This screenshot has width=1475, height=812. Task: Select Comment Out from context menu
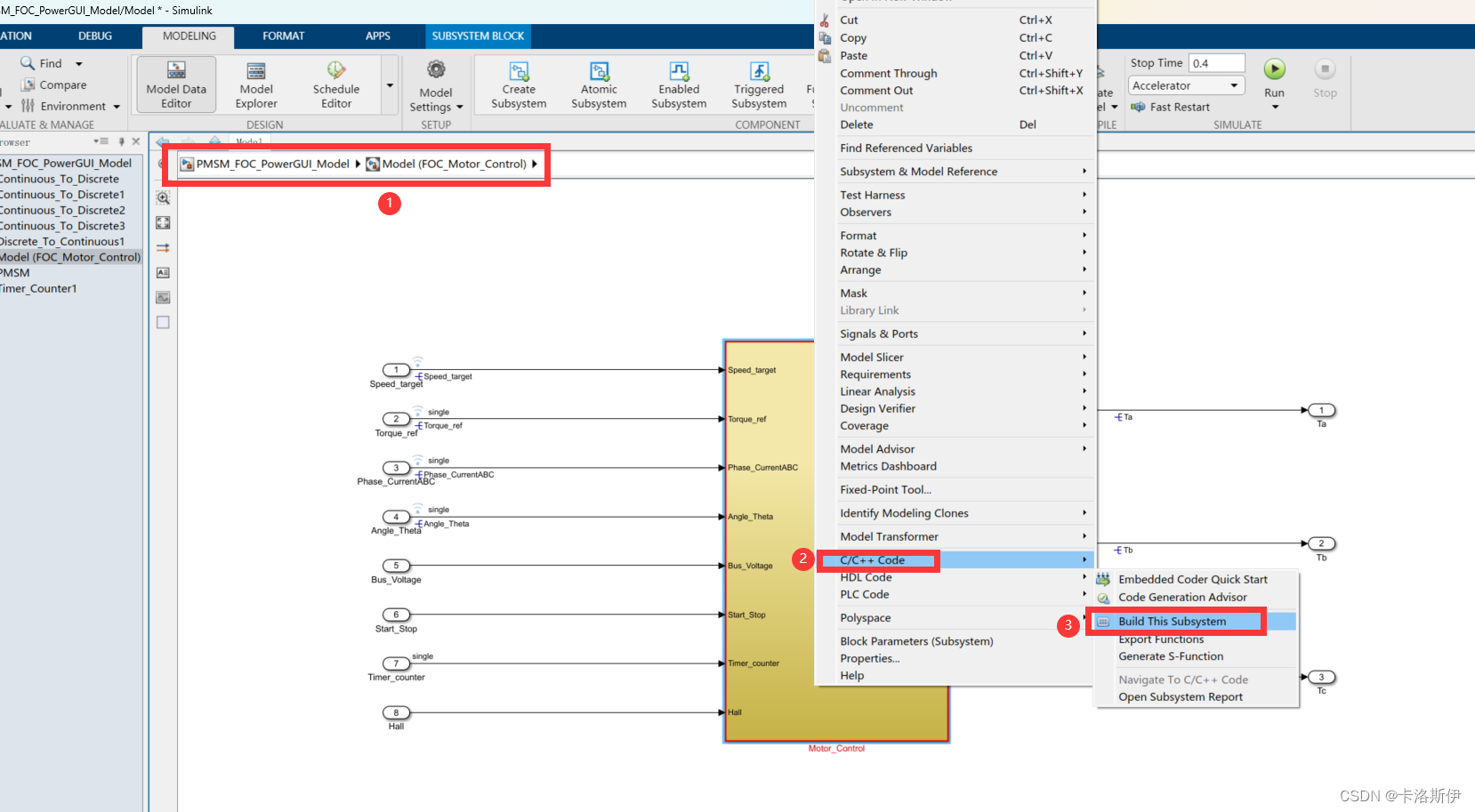(954, 91)
